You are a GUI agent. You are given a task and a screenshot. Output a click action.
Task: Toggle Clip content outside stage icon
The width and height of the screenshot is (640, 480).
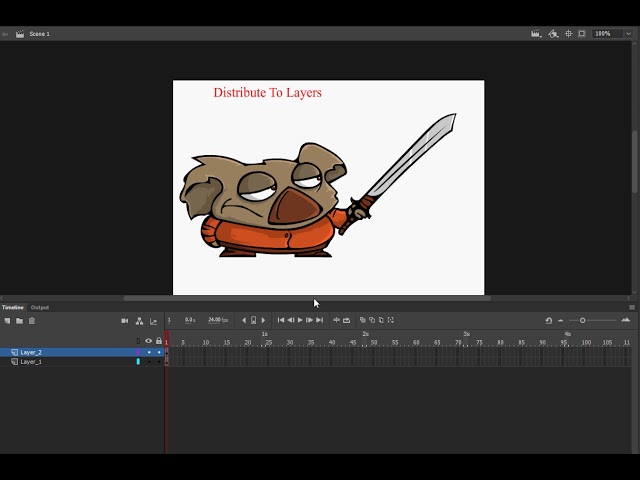(582, 34)
